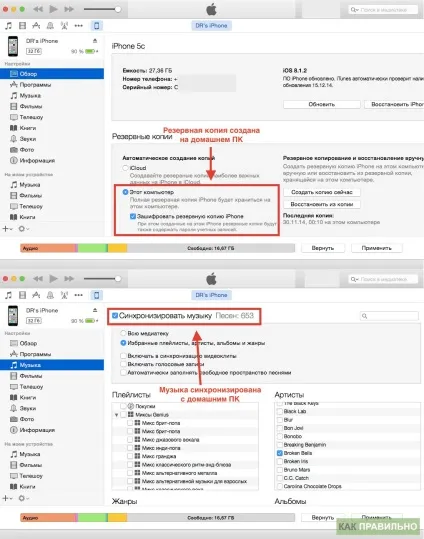
Task: Eject DR's iPhone in the Overview window
Action: [95, 41]
